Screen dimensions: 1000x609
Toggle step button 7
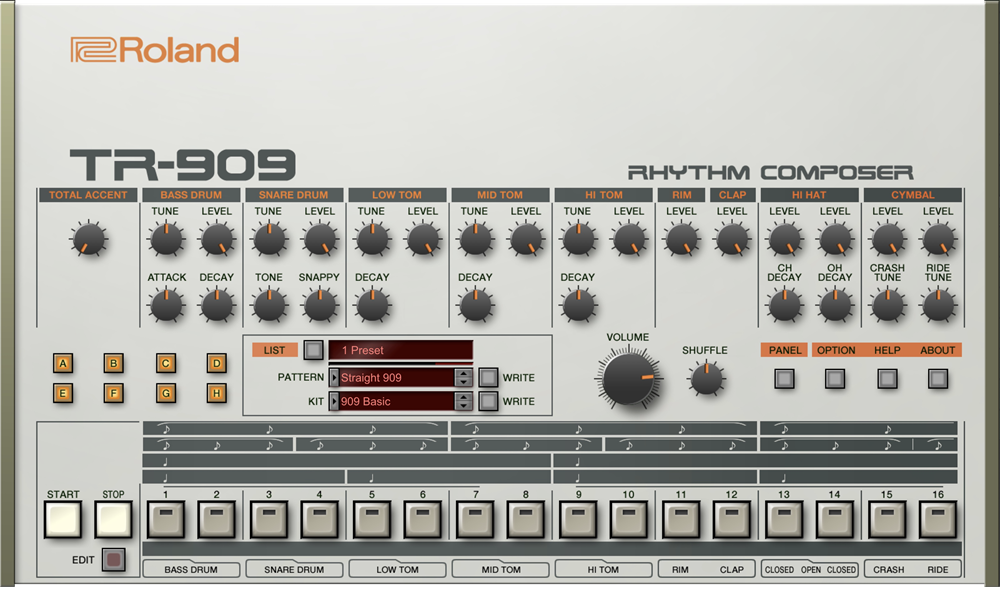476,519
